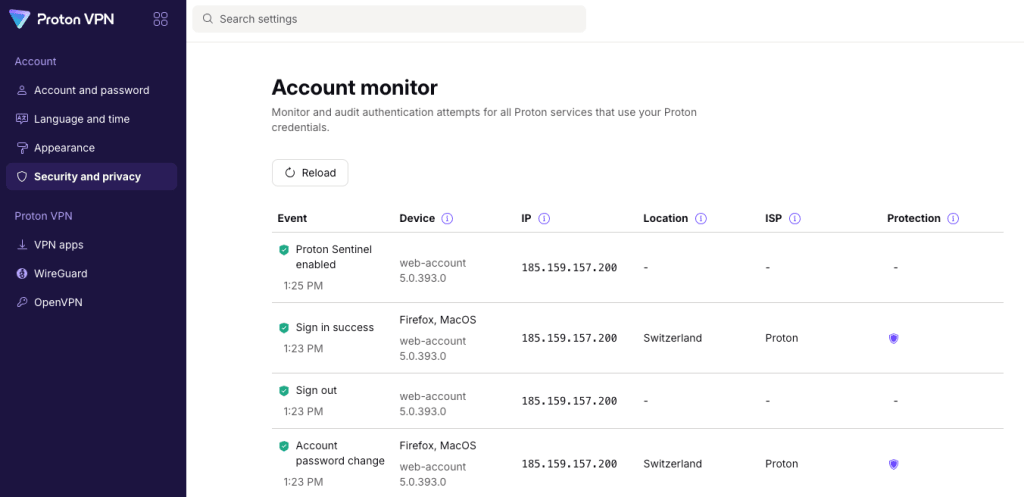Image resolution: width=1024 pixels, height=497 pixels.
Task: Show info for the ISP column
Action: point(795,219)
